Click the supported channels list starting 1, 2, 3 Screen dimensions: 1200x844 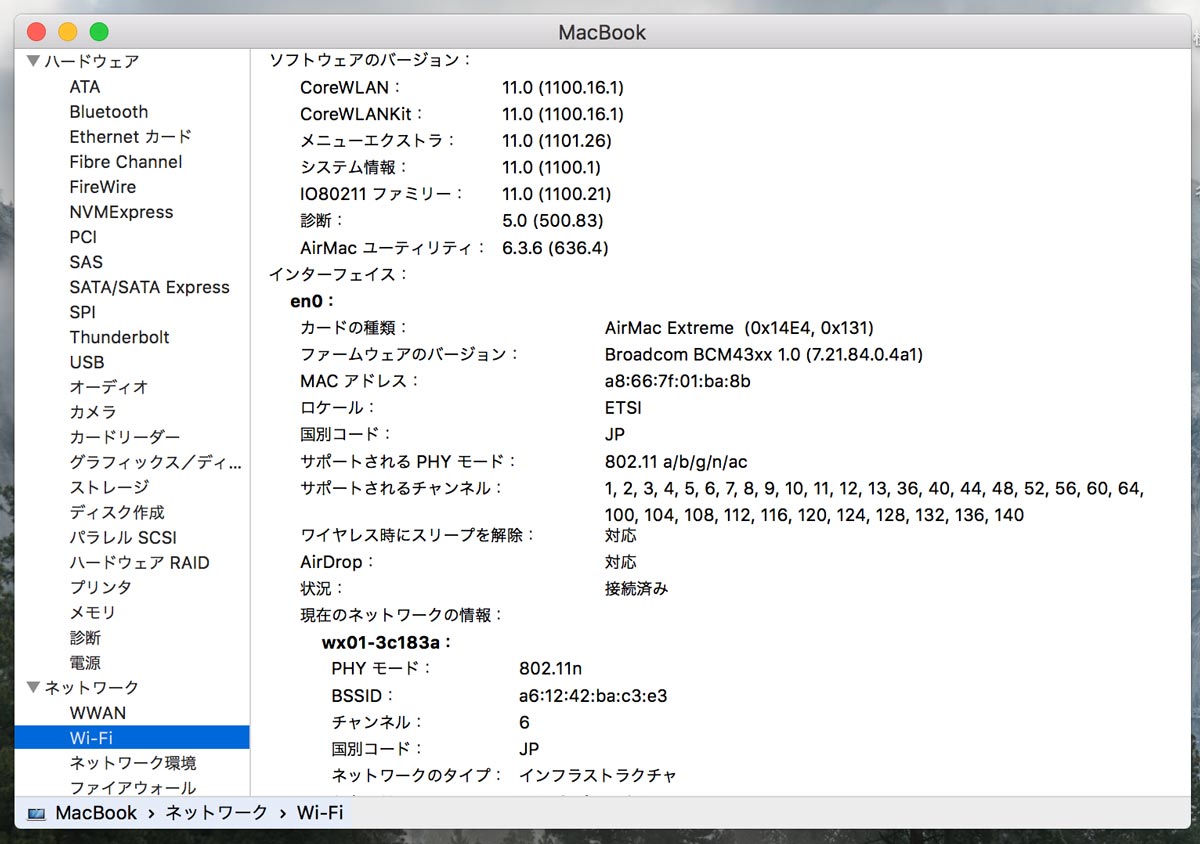pyautogui.click(x=874, y=502)
